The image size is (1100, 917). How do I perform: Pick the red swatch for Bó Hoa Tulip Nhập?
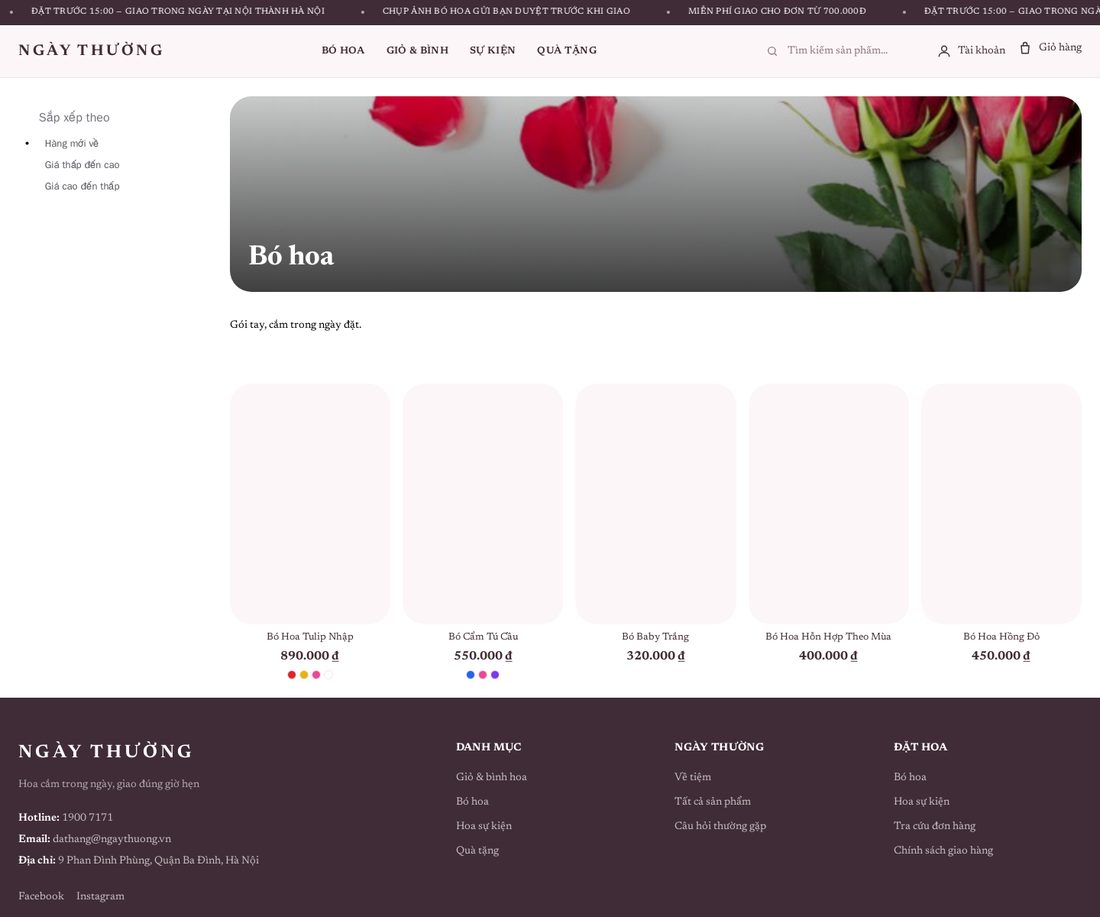(x=292, y=675)
